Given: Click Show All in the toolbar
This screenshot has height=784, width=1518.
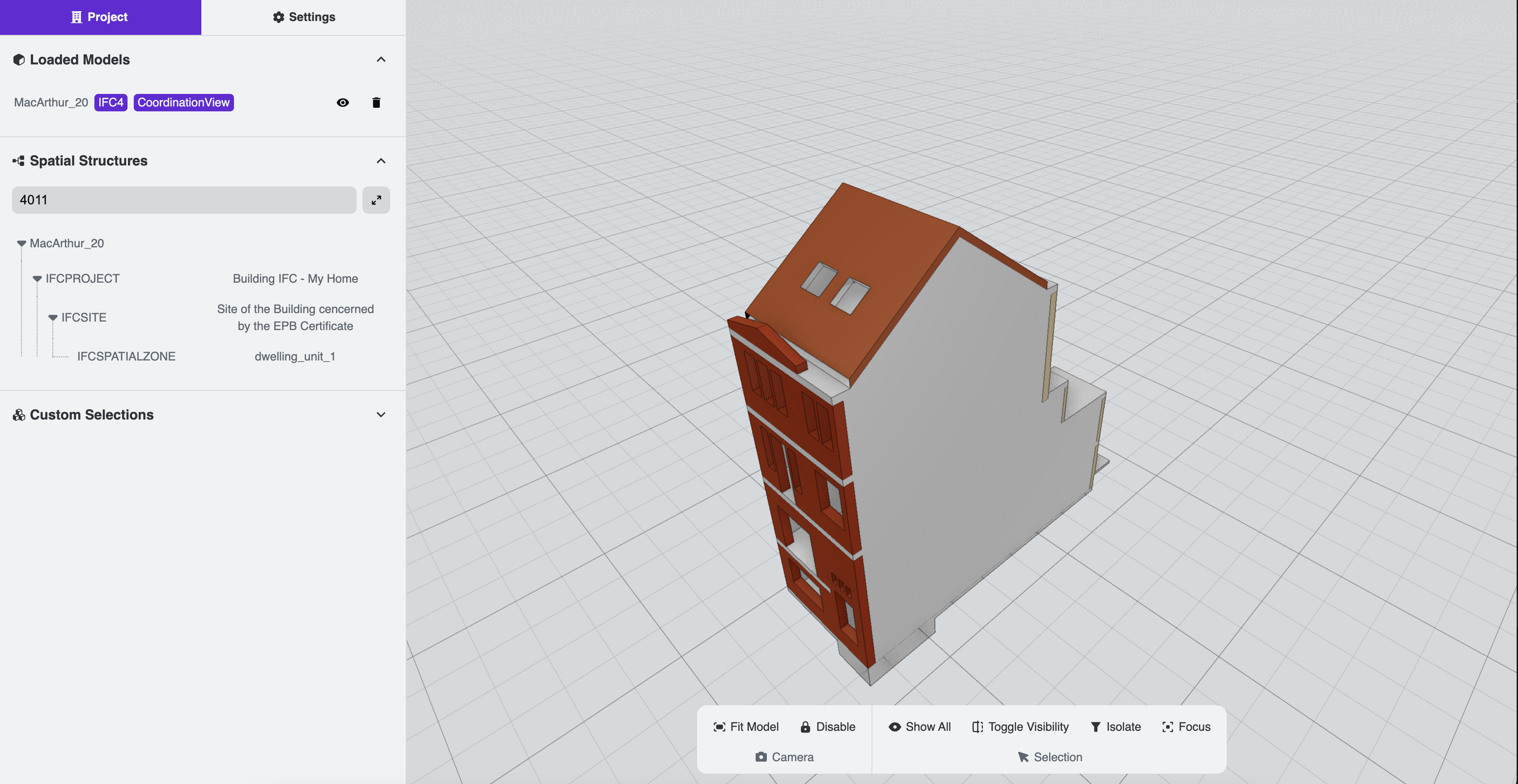Looking at the screenshot, I should (919, 727).
